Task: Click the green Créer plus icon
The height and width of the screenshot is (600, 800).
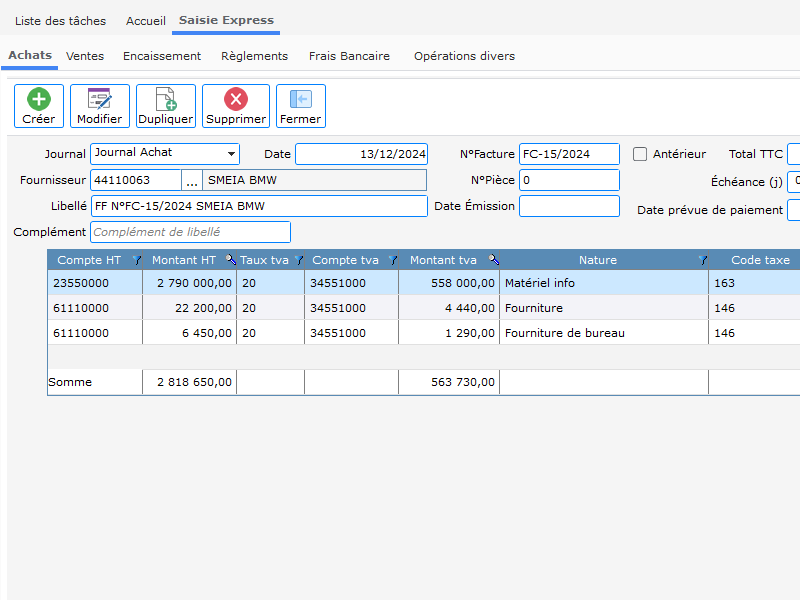Action: [x=39, y=99]
